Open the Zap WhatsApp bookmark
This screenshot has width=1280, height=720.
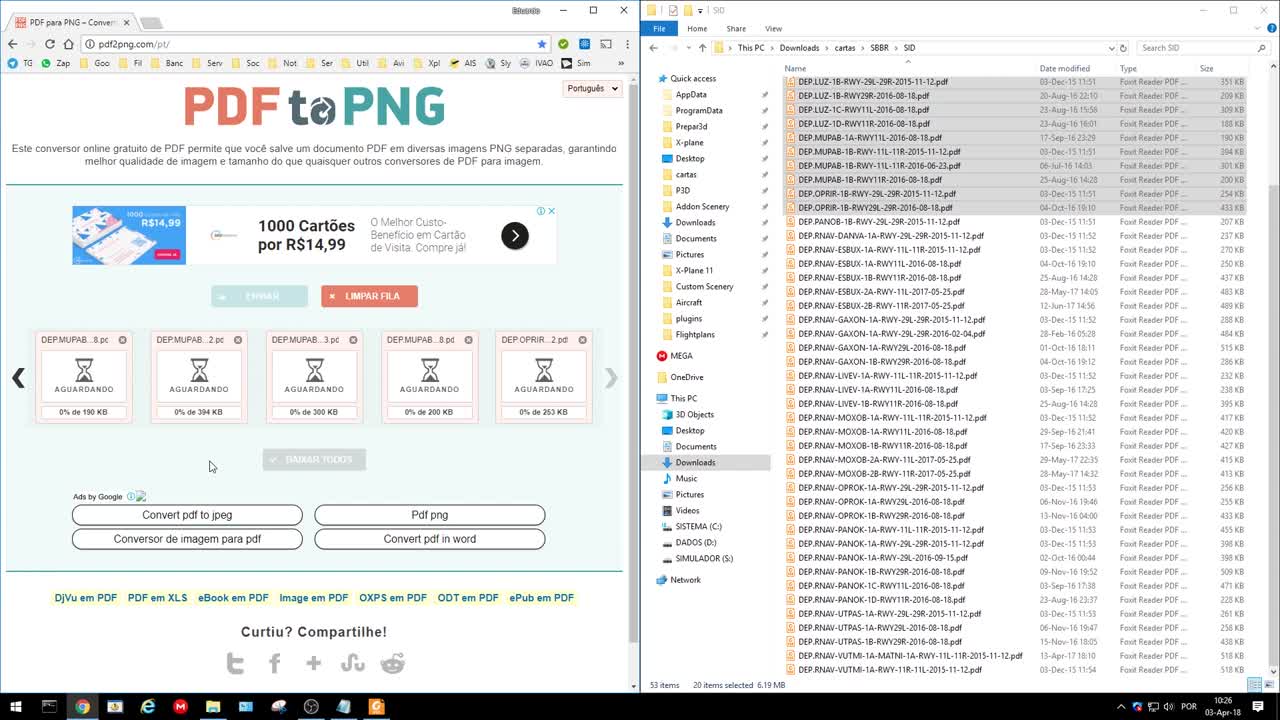click(x=55, y=63)
